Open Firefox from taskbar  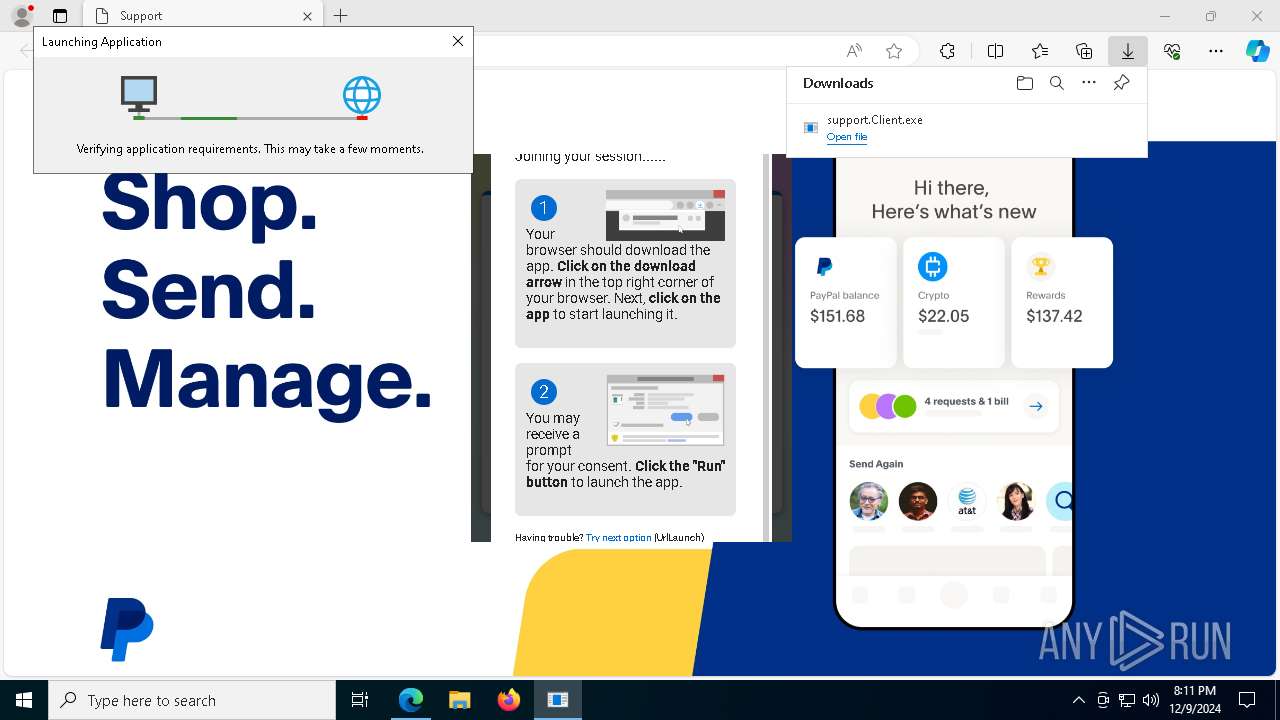[x=508, y=700]
